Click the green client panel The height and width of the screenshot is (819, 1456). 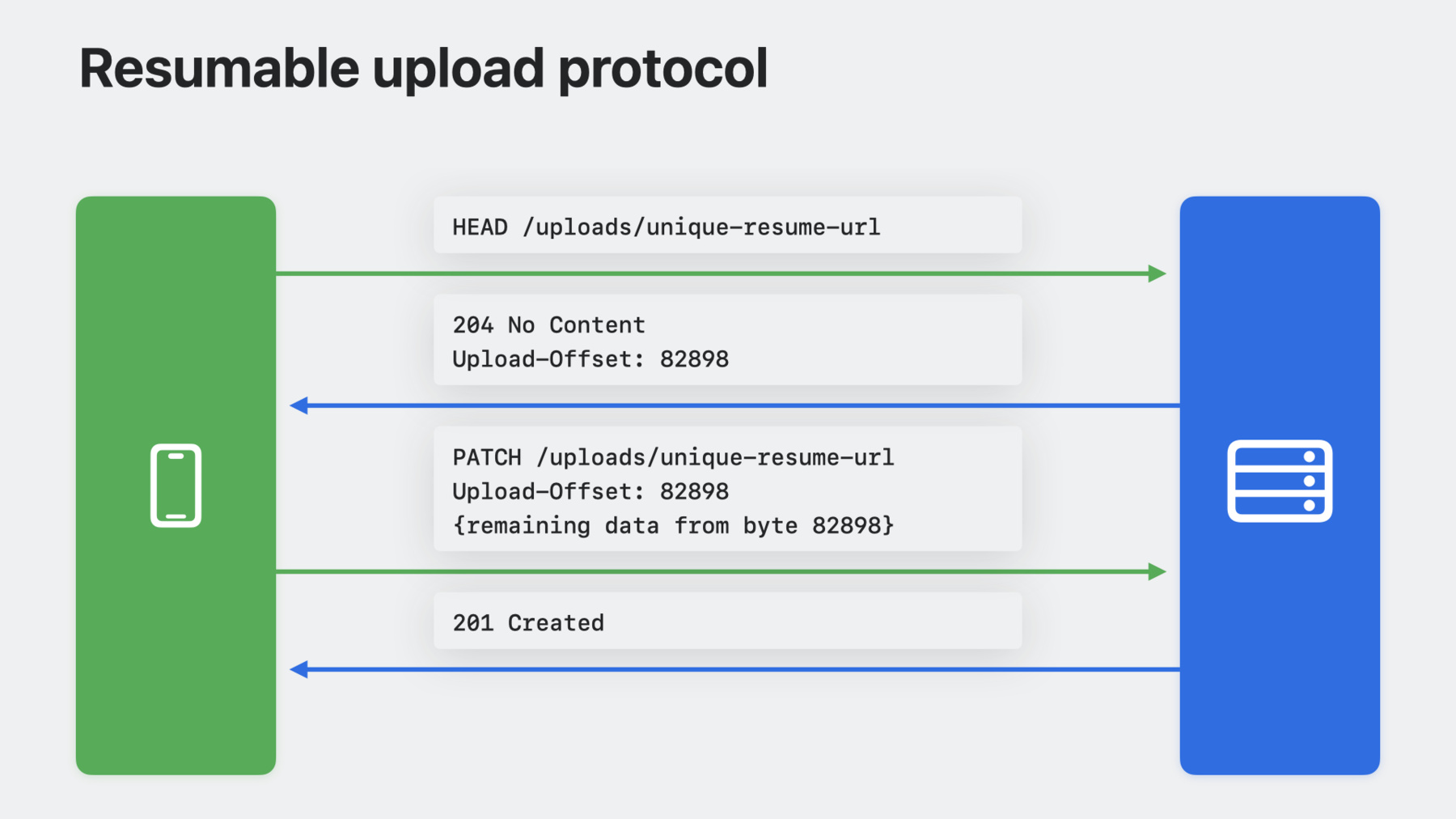click(176, 486)
